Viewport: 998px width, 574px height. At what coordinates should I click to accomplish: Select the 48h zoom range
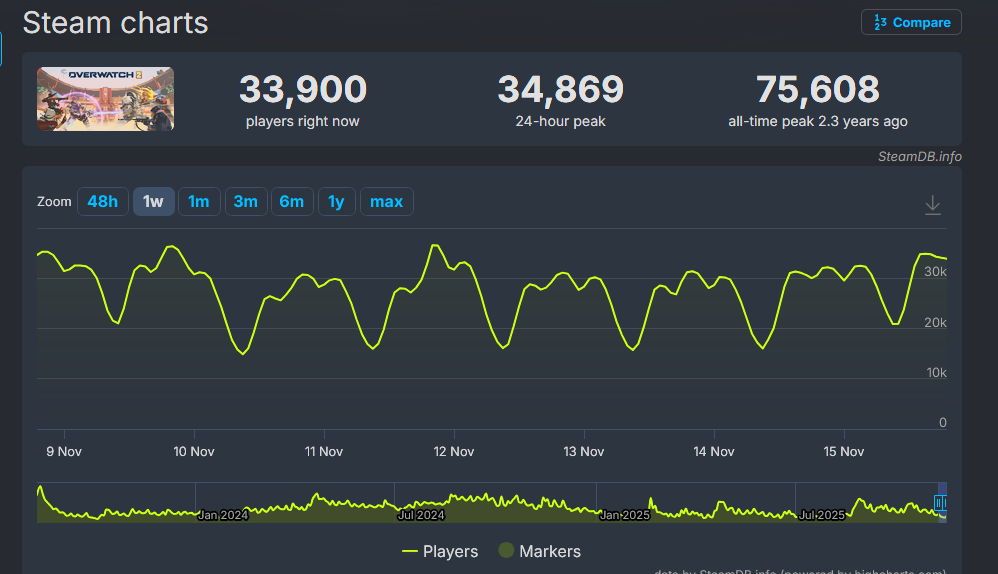102,202
